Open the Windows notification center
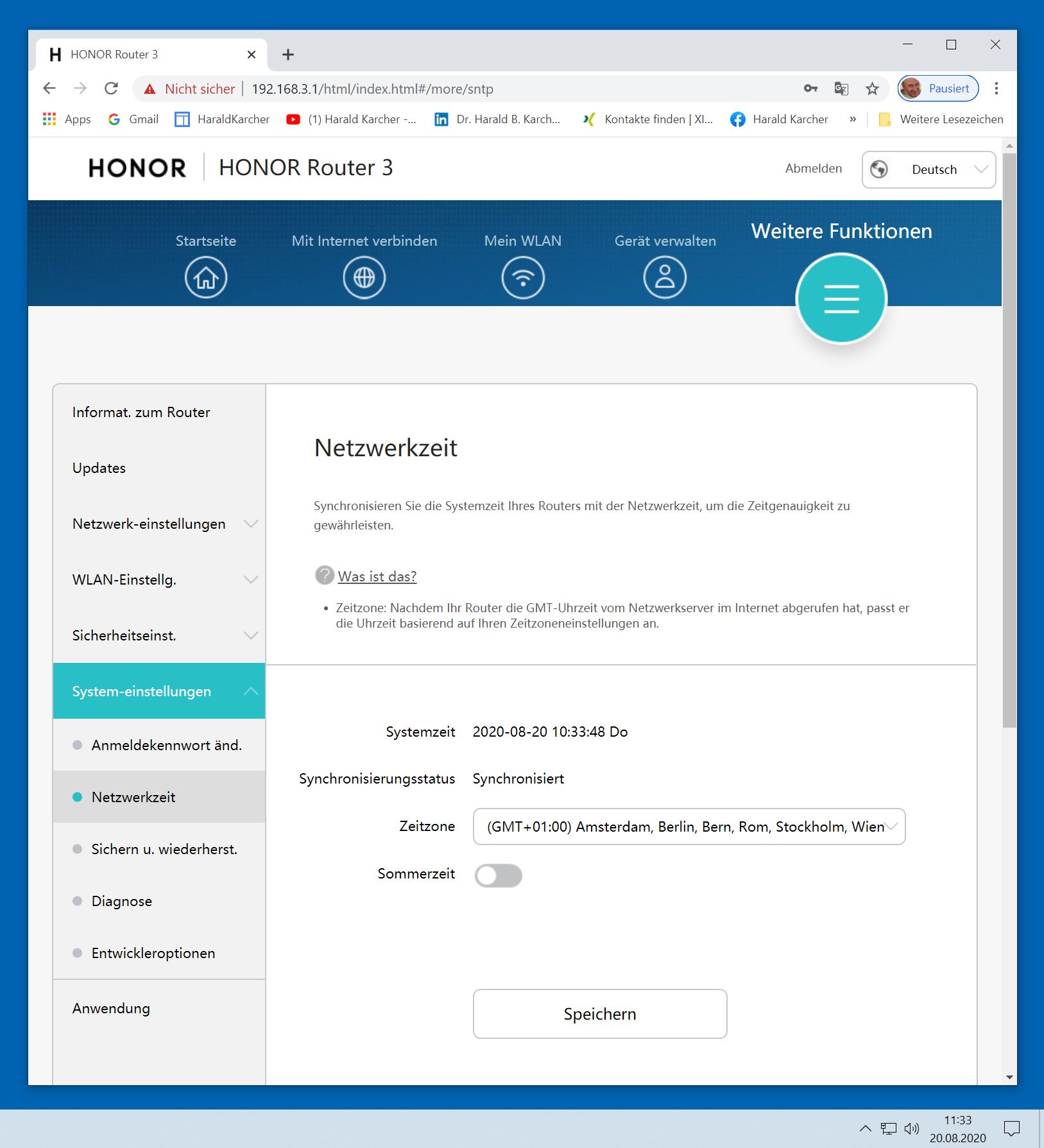This screenshot has height=1148, width=1044. pyautogui.click(x=1012, y=1128)
